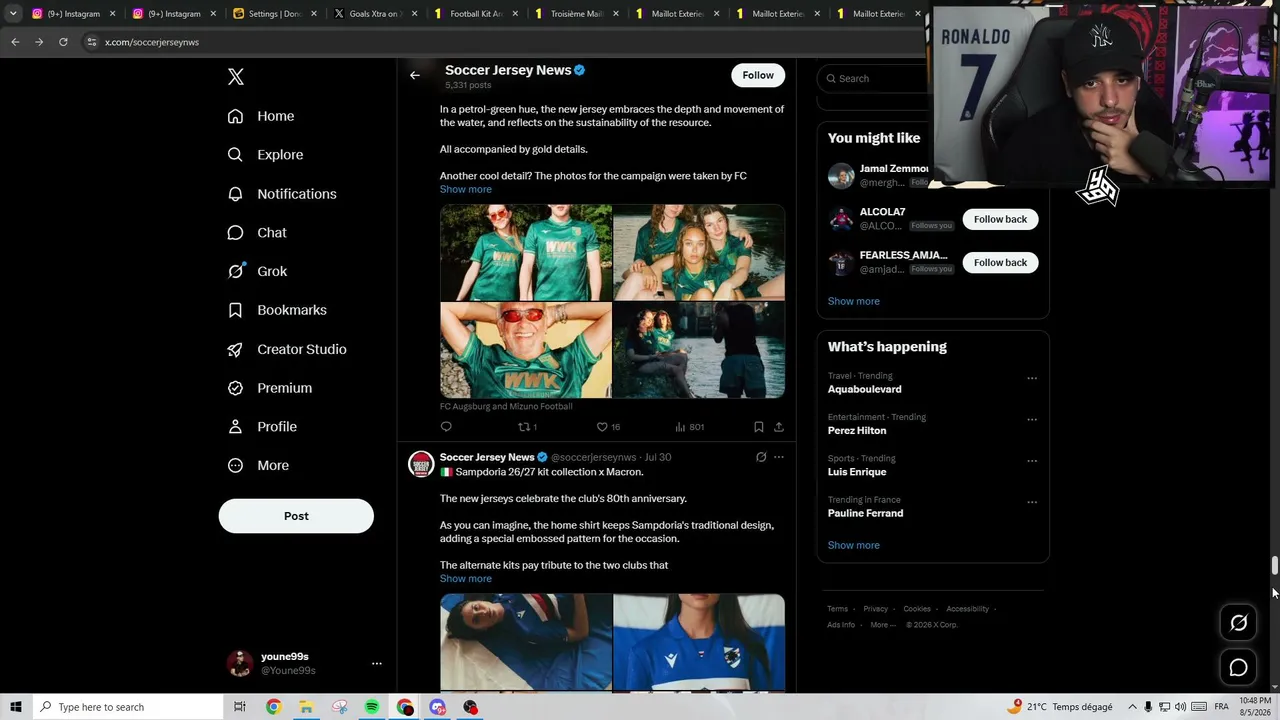Open Chat from the sidebar
Screen dimensions: 1280x720
pyautogui.click(x=257, y=233)
